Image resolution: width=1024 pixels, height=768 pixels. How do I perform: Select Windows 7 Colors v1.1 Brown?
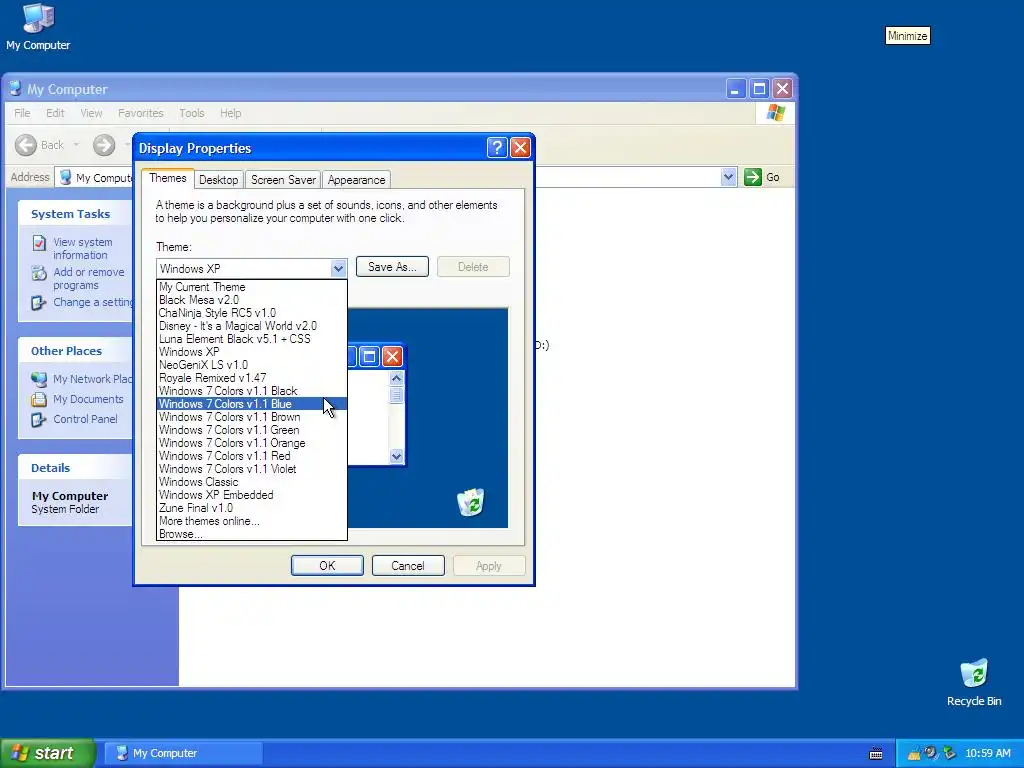tap(251, 417)
